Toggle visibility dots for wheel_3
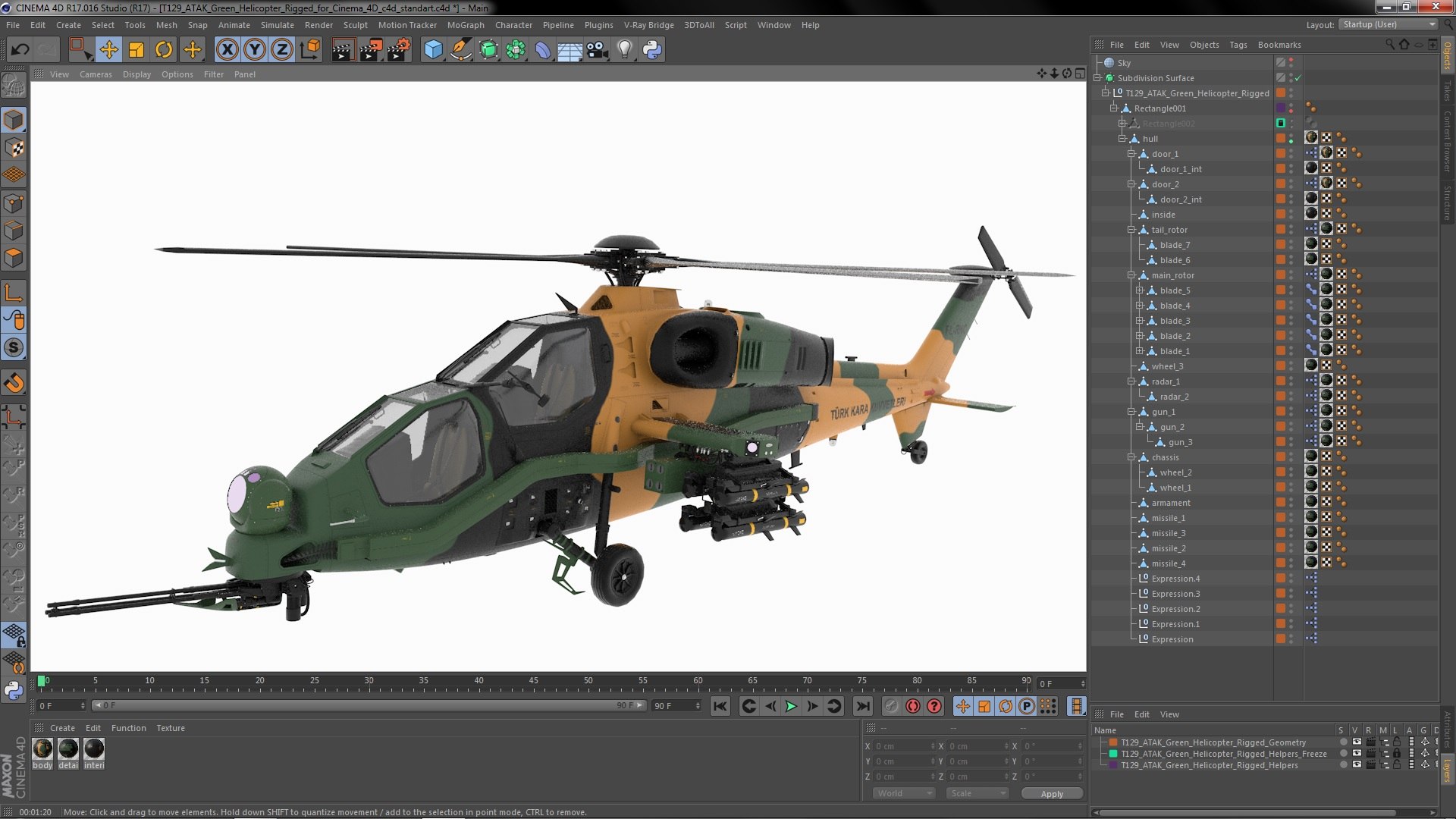This screenshot has width=1456, height=819. [1291, 366]
